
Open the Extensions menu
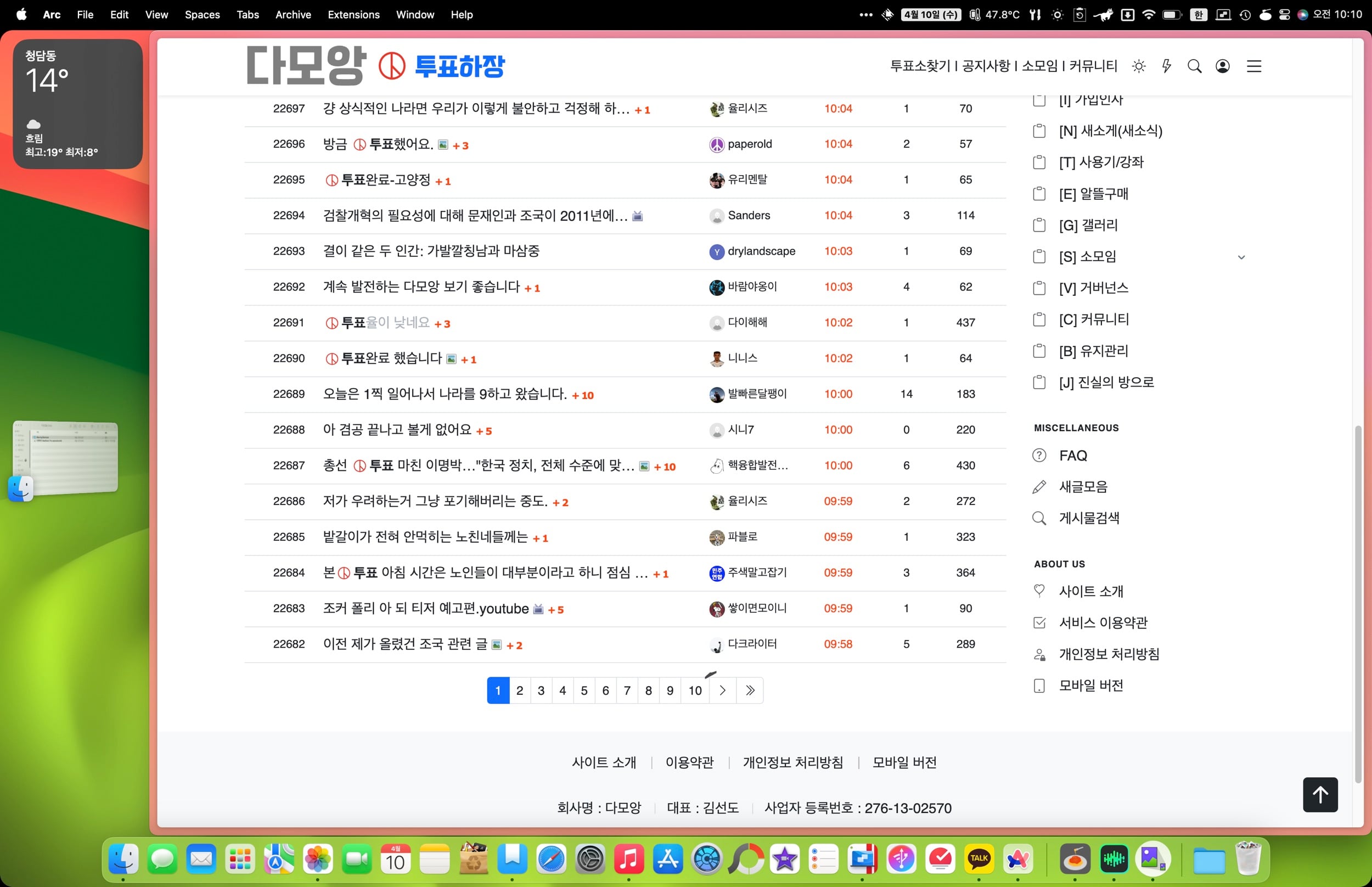click(x=353, y=14)
